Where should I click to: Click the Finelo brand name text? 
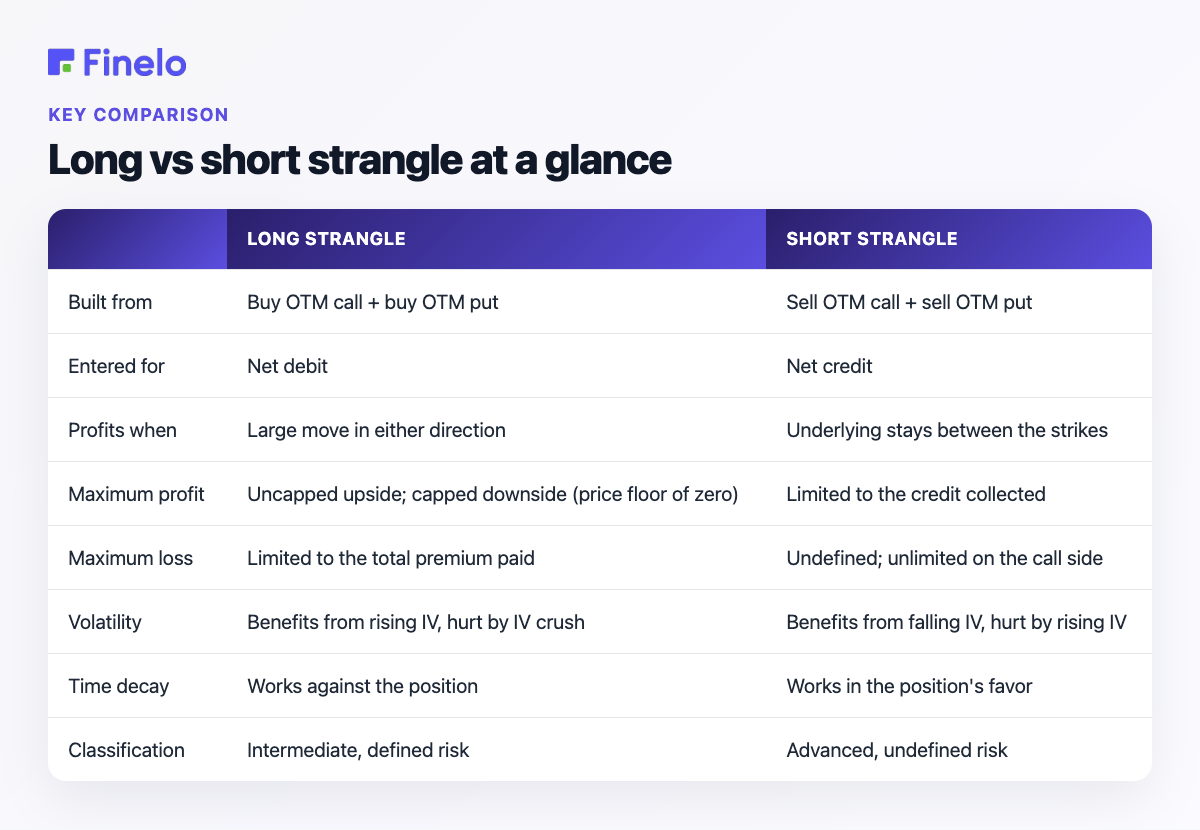[x=135, y=62]
